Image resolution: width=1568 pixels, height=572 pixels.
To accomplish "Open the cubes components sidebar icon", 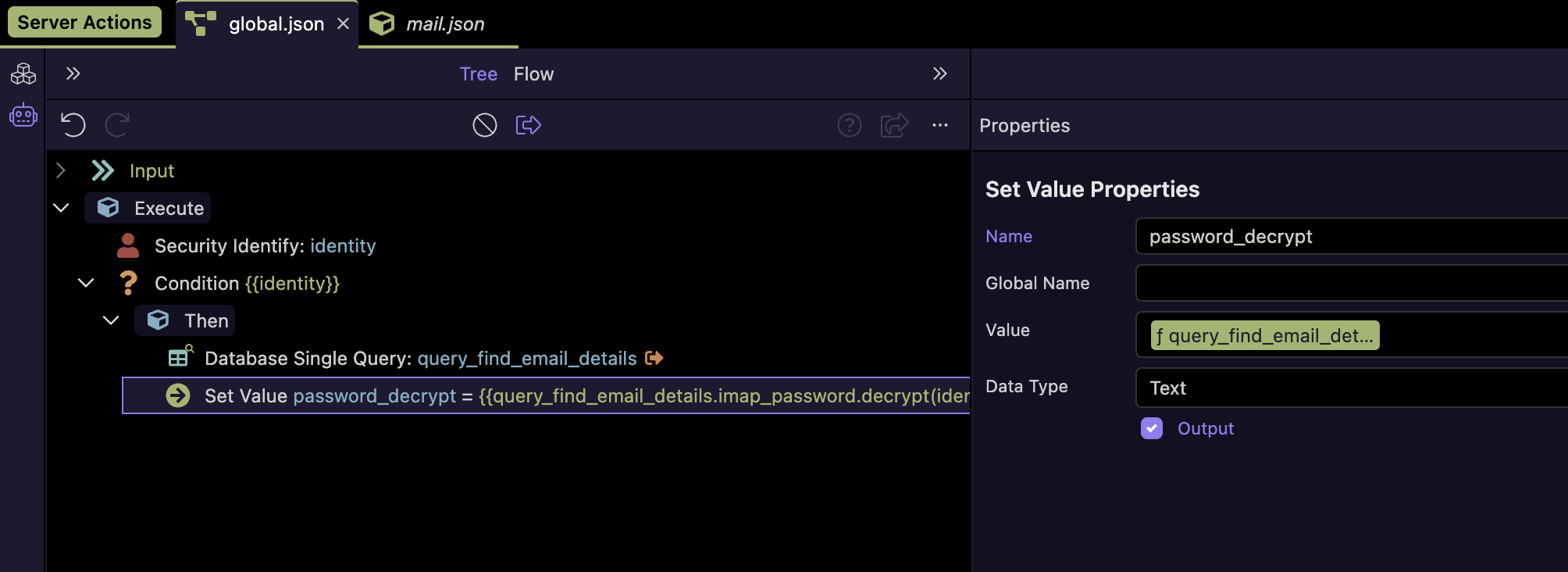I will click(x=23, y=74).
